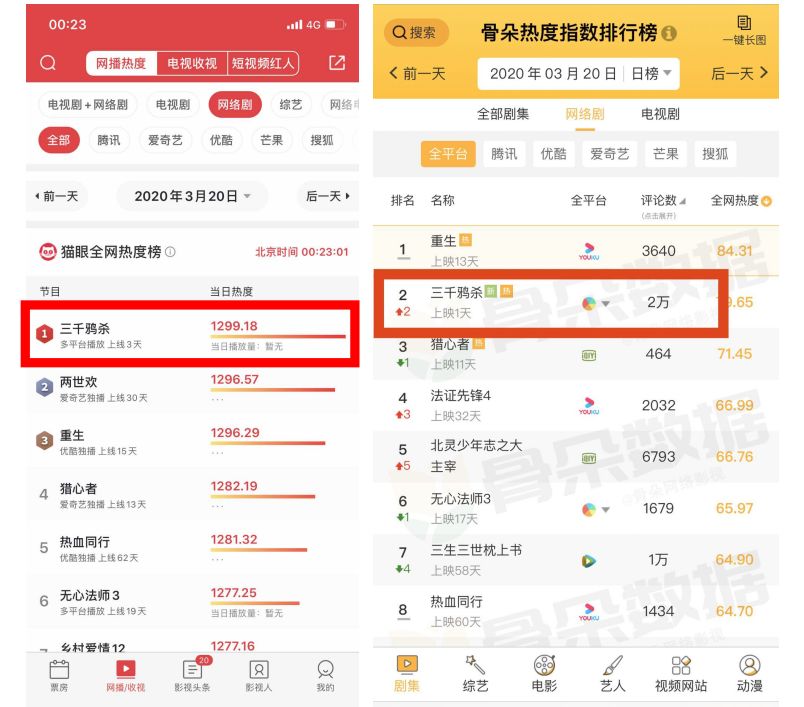The image size is (804, 707).
Task: Tap the 搜索 search field in Guduo
Action: [x=416, y=33]
